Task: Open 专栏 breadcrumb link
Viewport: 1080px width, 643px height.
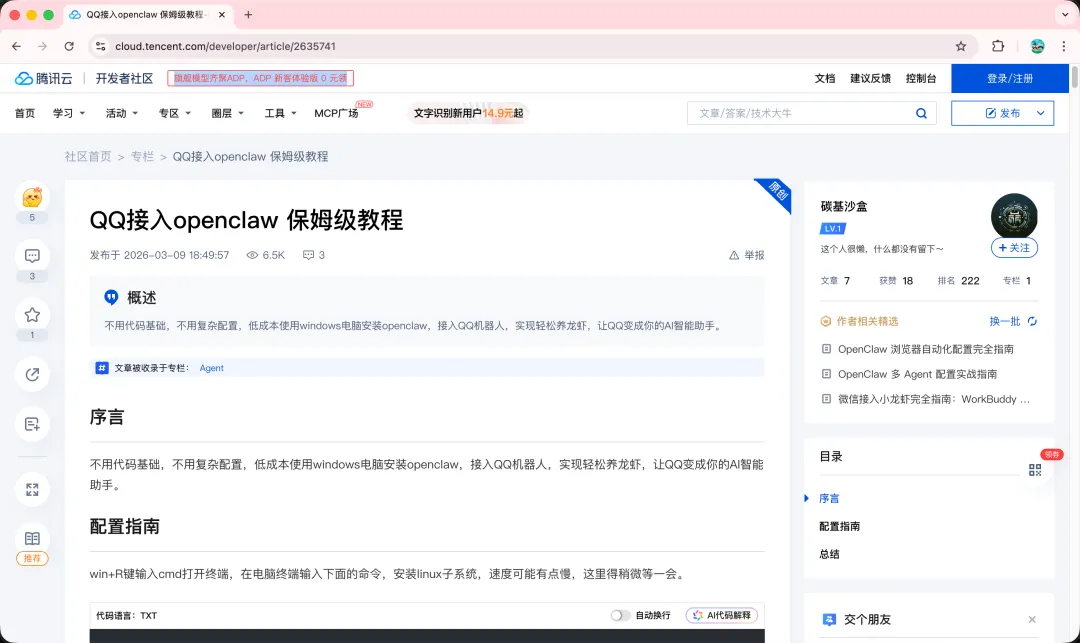Action: [x=143, y=157]
